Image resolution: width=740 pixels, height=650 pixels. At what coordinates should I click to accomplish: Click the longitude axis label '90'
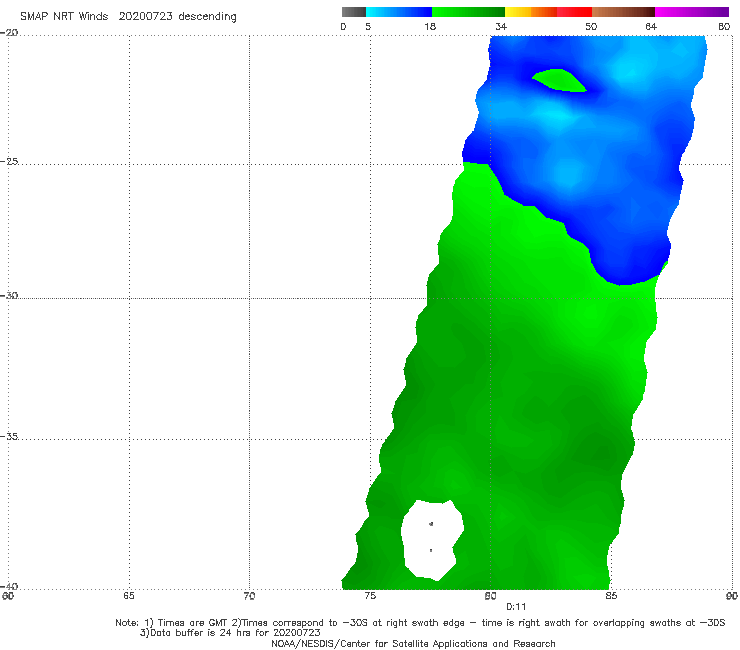click(x=732, y=596)
